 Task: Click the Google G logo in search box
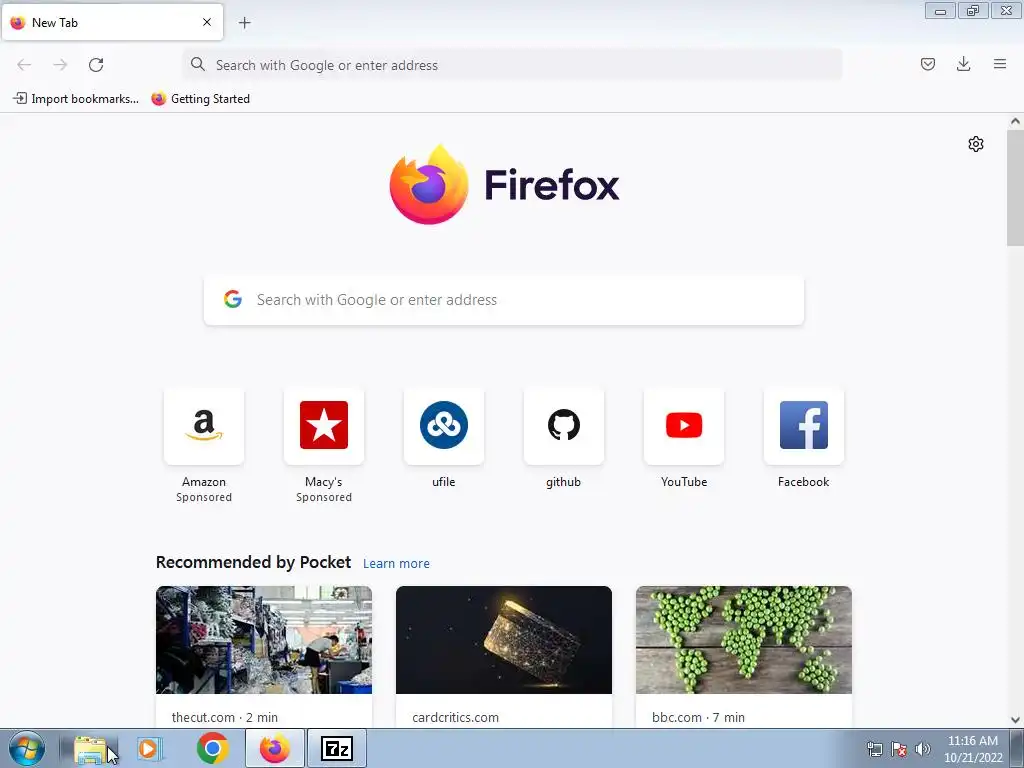[x=233, y=299]
